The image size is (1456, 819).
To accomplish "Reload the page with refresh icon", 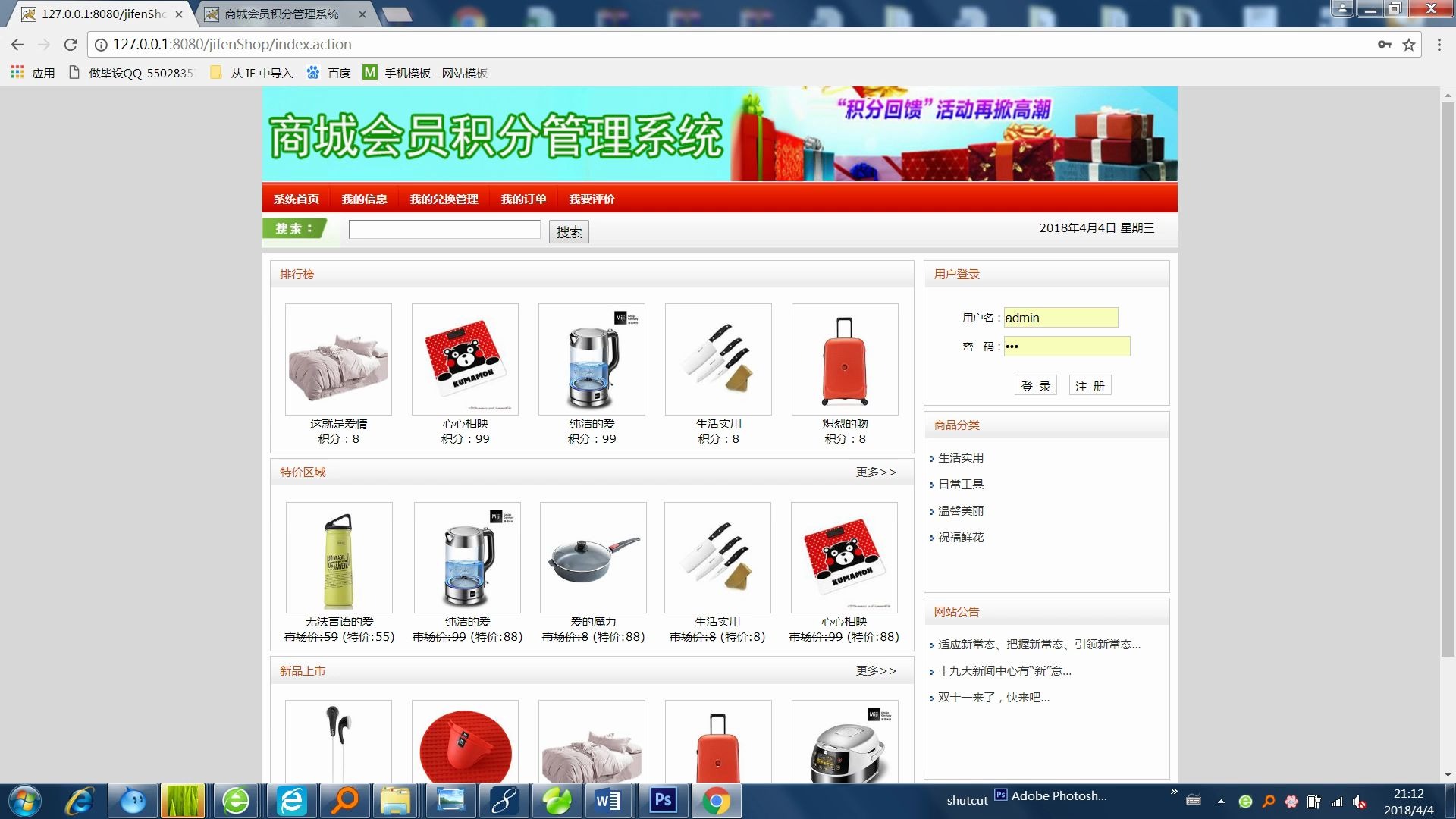I will click(71, 45).
